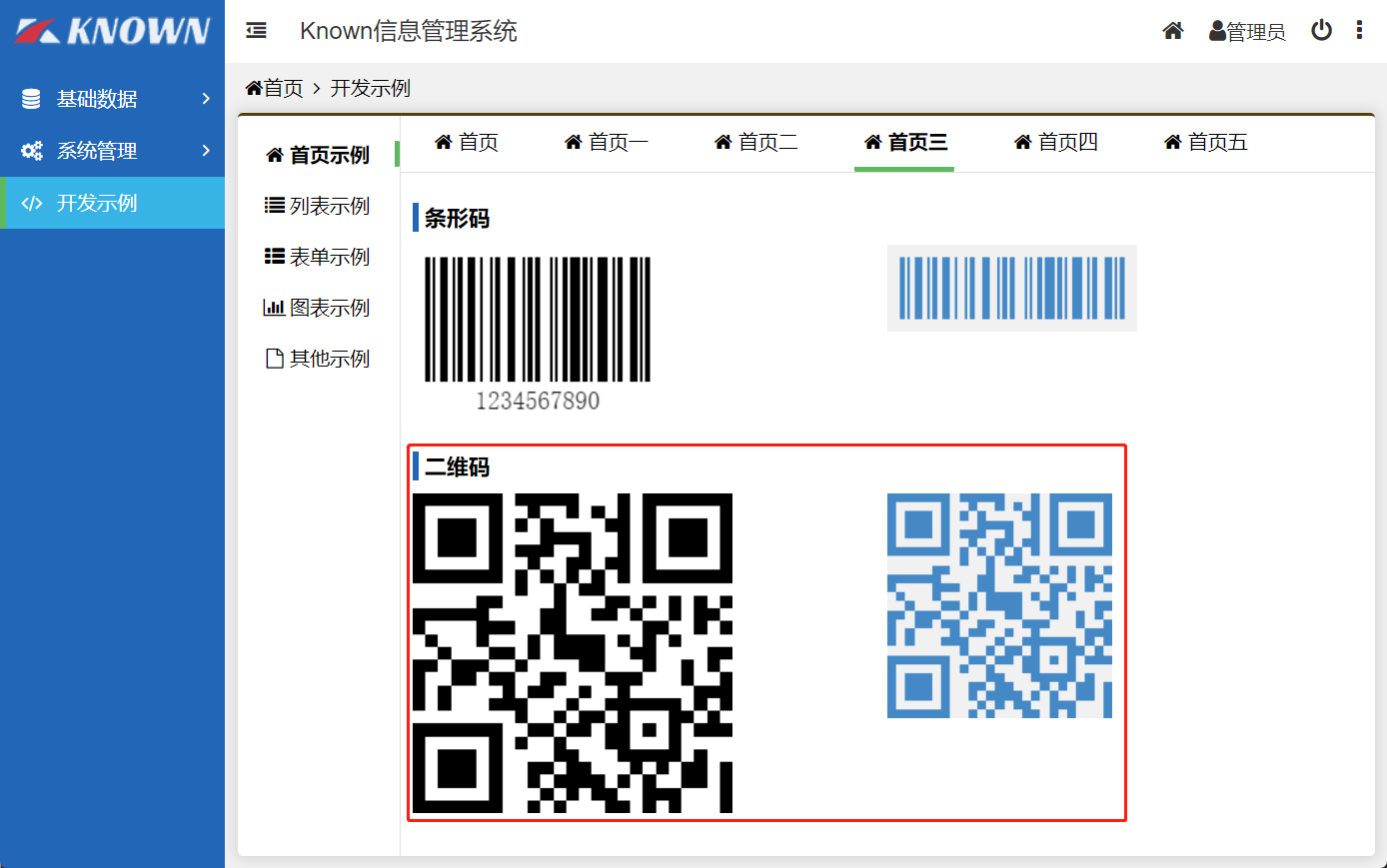Click the 条形码 section heading
1387x868 pixels.
[457, 218]
